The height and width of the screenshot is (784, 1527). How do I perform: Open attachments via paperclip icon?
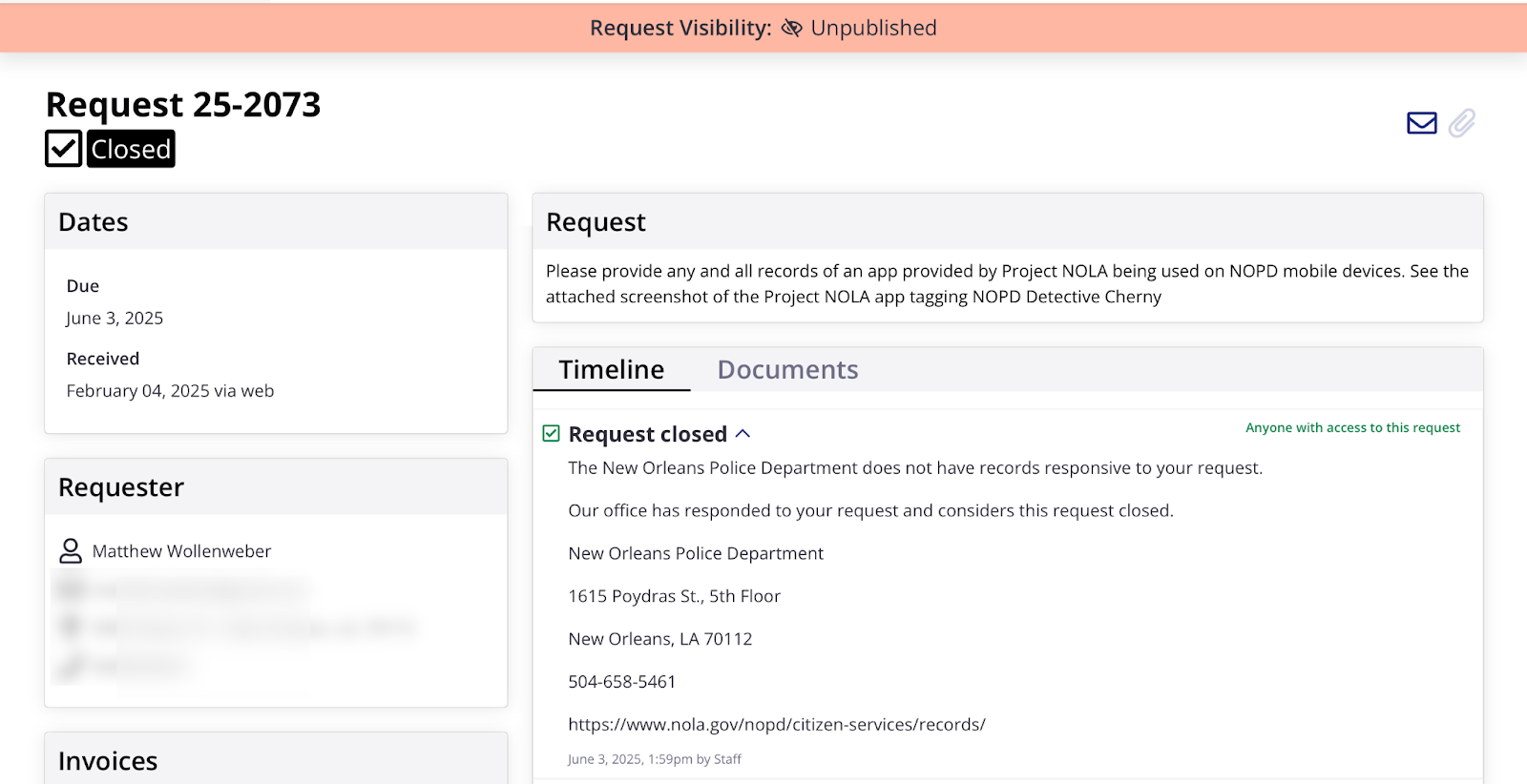1461,123
